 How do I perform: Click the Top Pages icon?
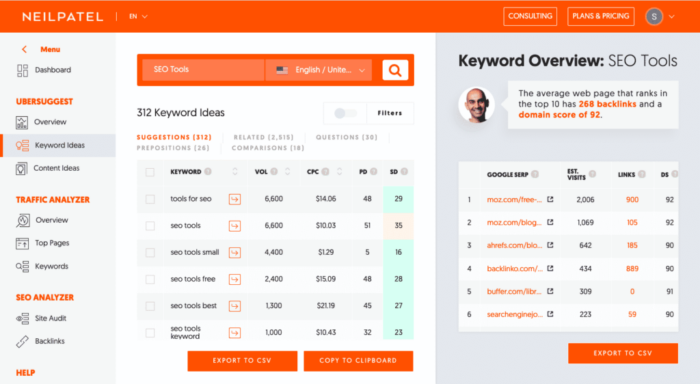click(x=22, y=243)
